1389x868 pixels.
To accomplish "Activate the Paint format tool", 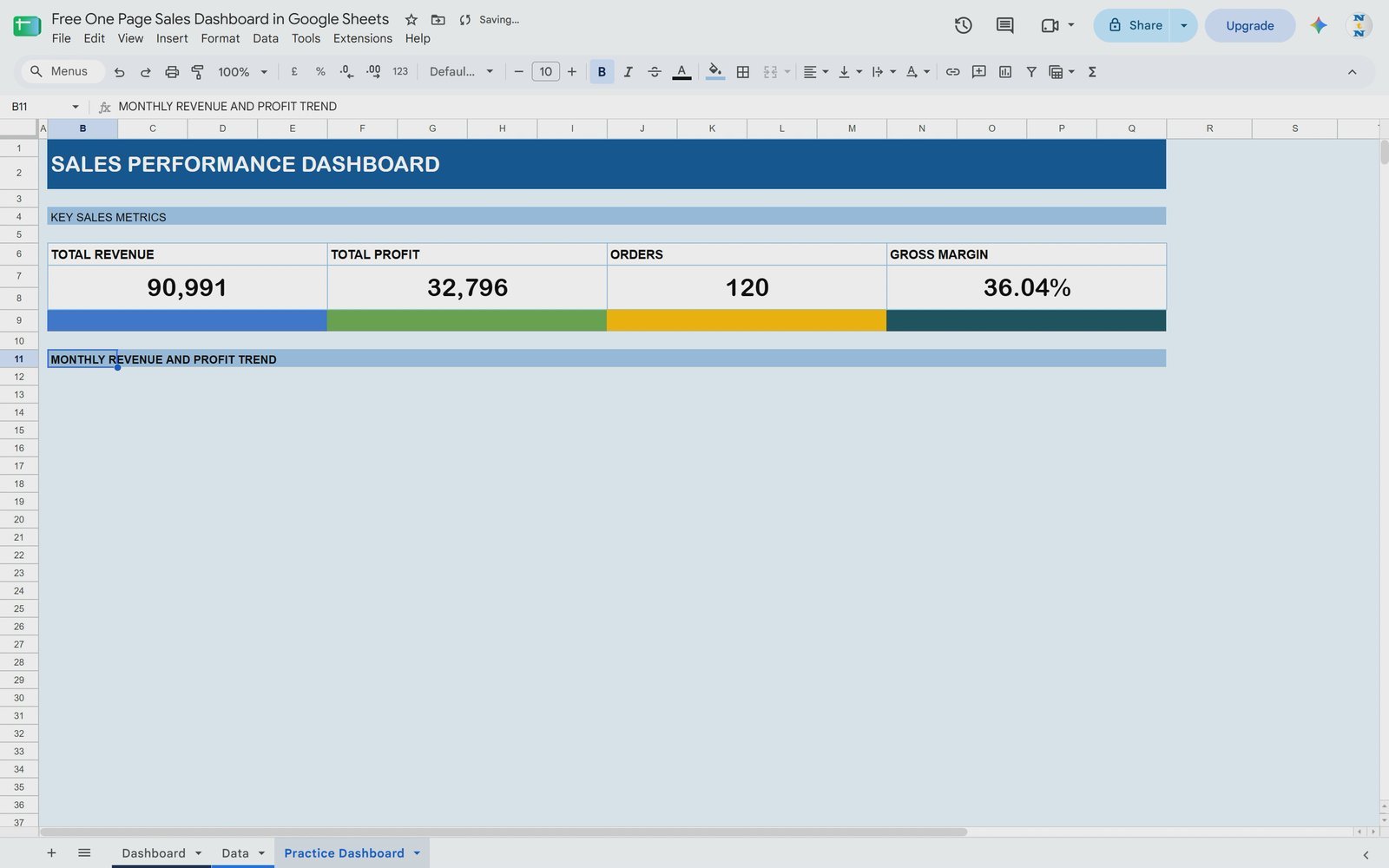I will [198, 72].
